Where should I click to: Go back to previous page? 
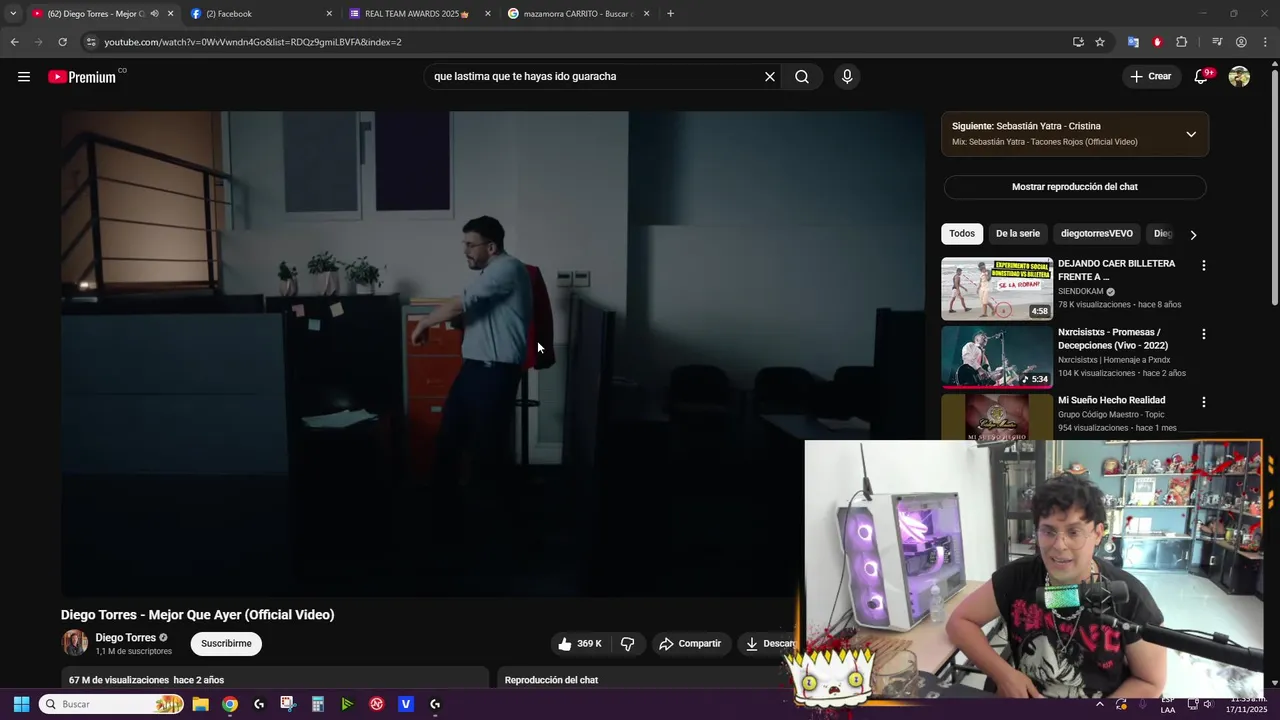[x=14, y=42]
